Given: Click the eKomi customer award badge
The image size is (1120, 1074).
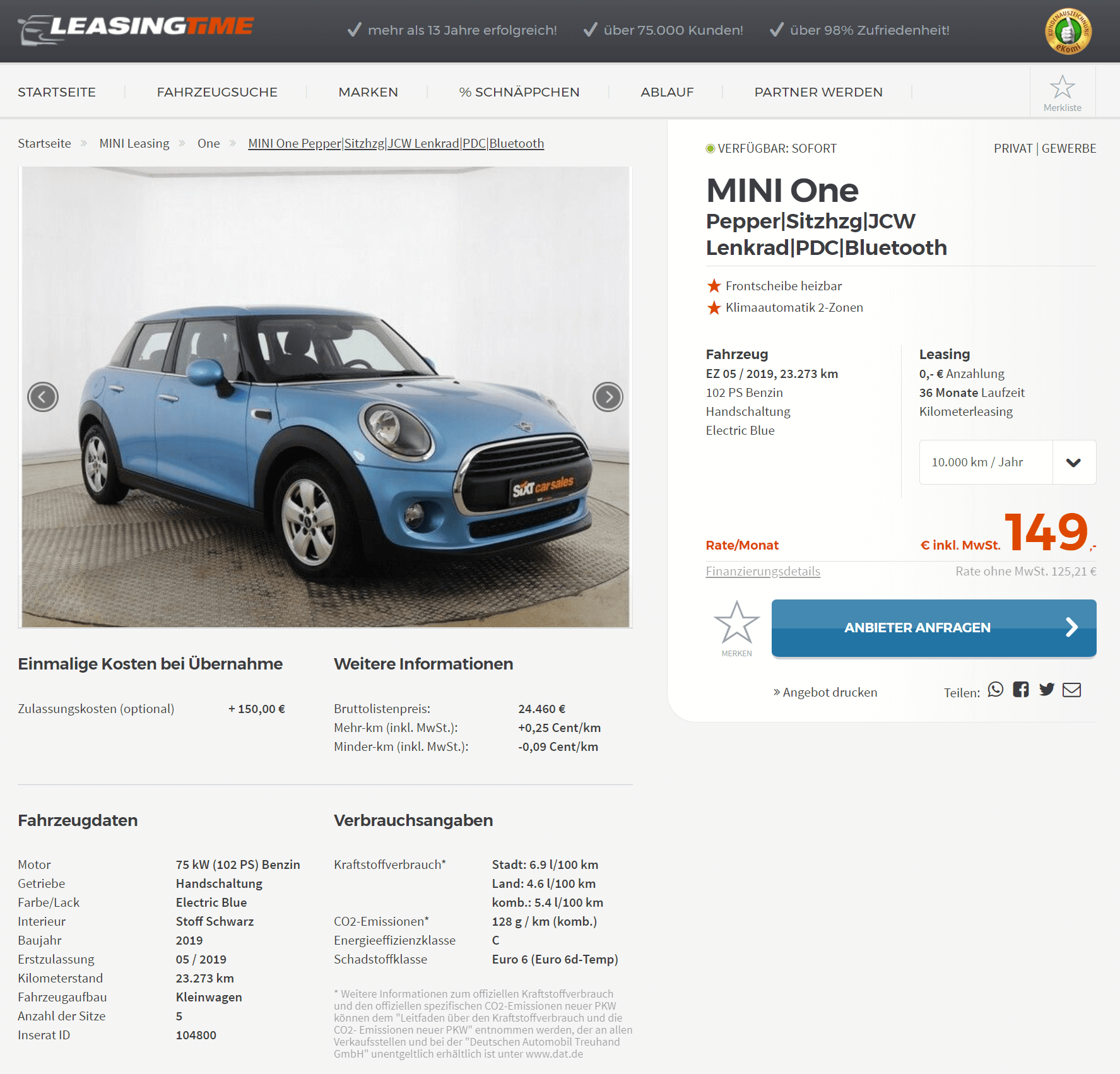Looking at the screenshot, I should pyautogui.click(x=1068, y=31).
